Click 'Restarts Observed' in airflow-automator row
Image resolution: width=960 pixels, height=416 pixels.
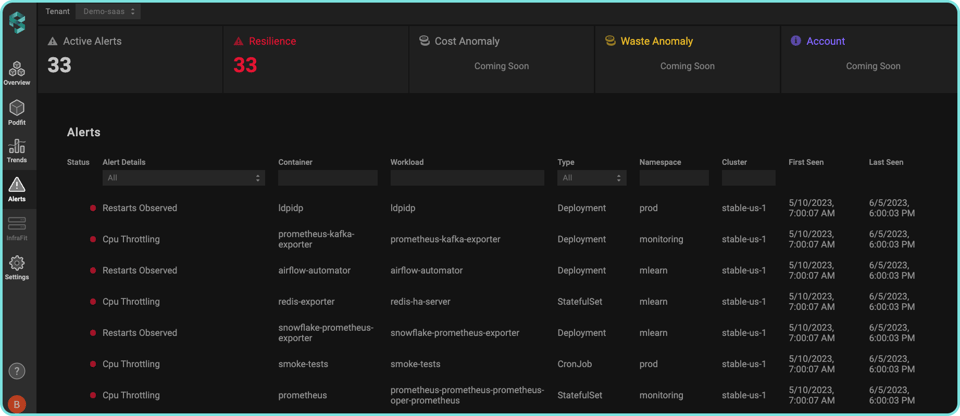[140, 271]
